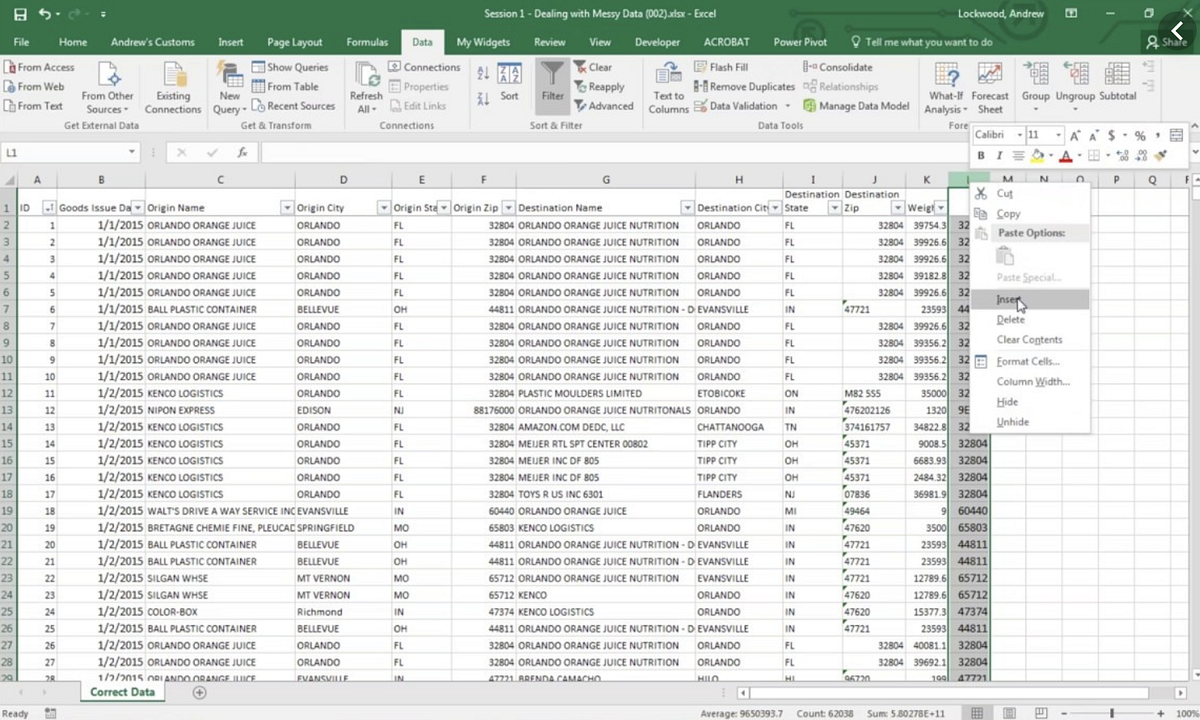Image resolution: width=1200 pixels, height=720 pixels.
Task: Click the Format Painter brush in mini toolbar
Action: (x=1160, y=155)
